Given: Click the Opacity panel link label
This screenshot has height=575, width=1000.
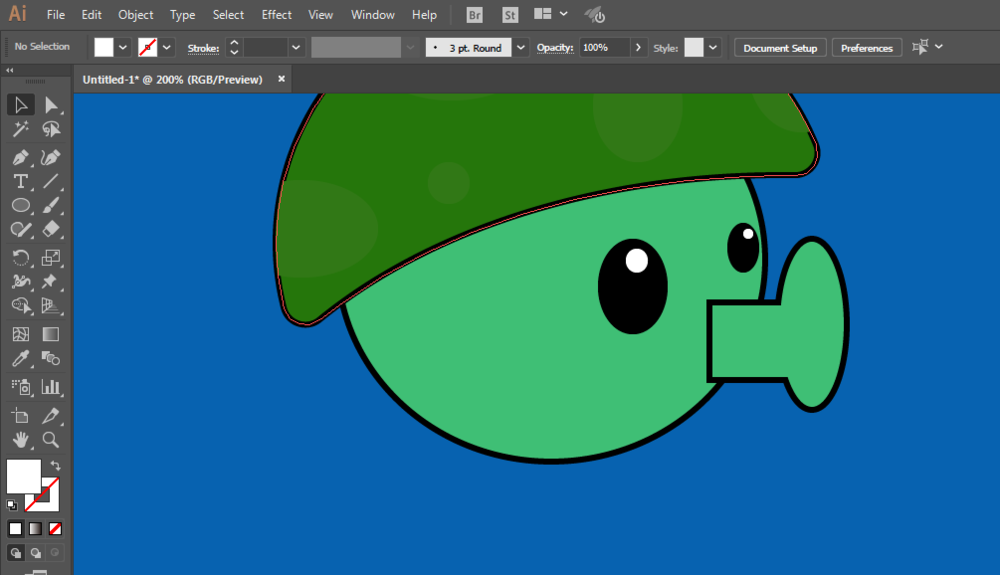Looking at the screenshot, I should tap(555, 47).
